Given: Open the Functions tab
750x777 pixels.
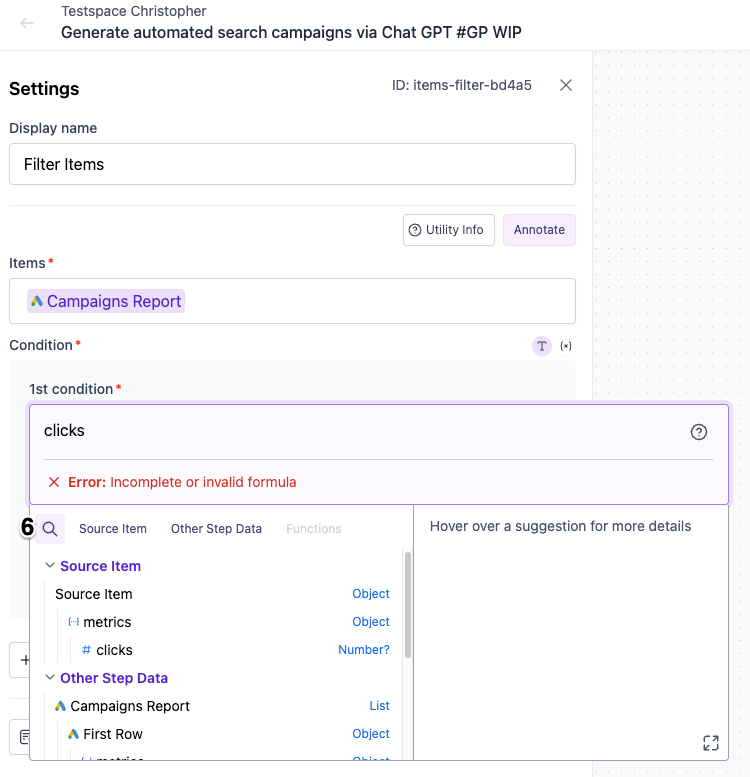Looking at the screenshot, I should tap(314, 529).
